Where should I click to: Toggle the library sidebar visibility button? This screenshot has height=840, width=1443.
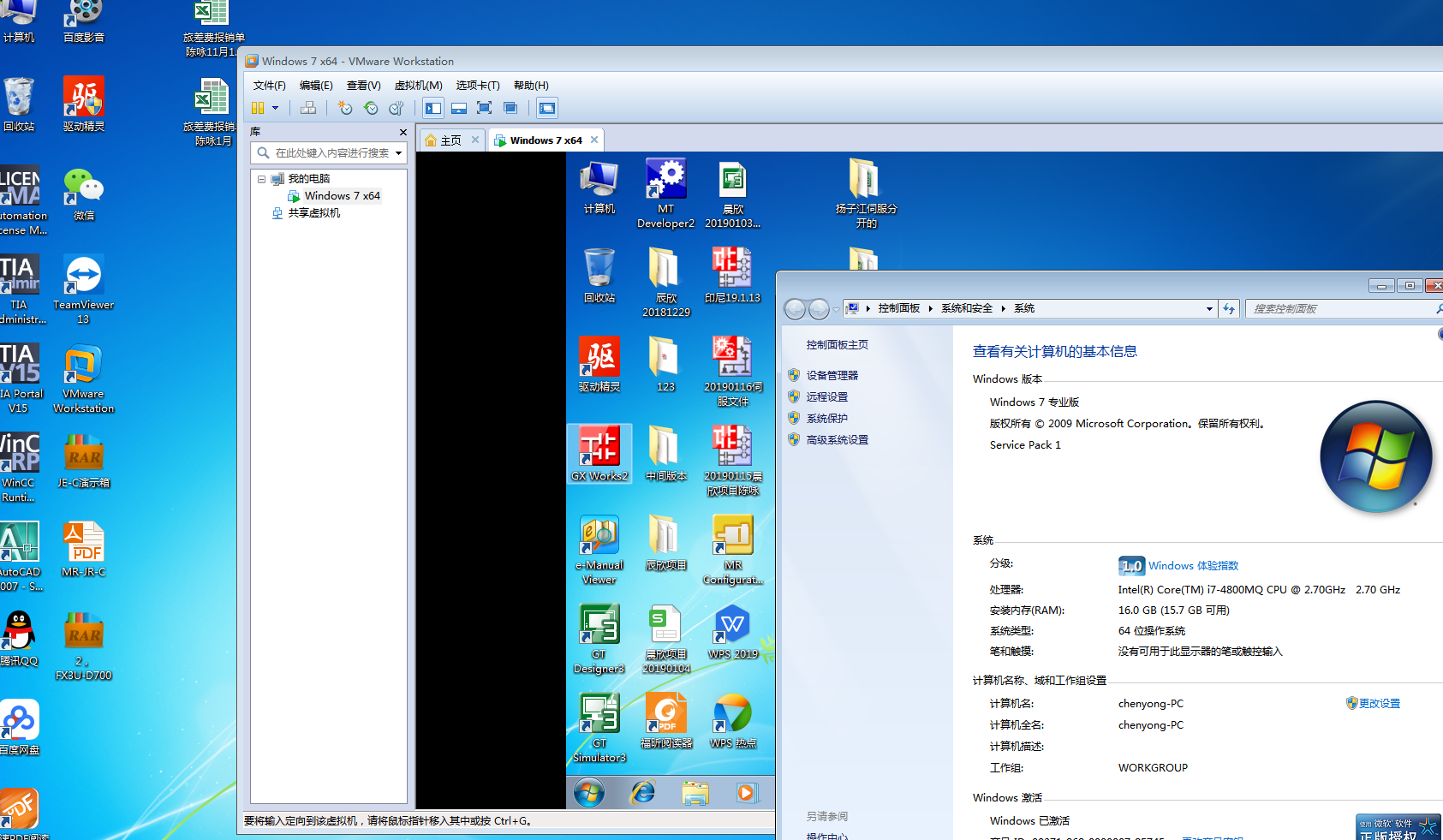(x=433, y=108)
